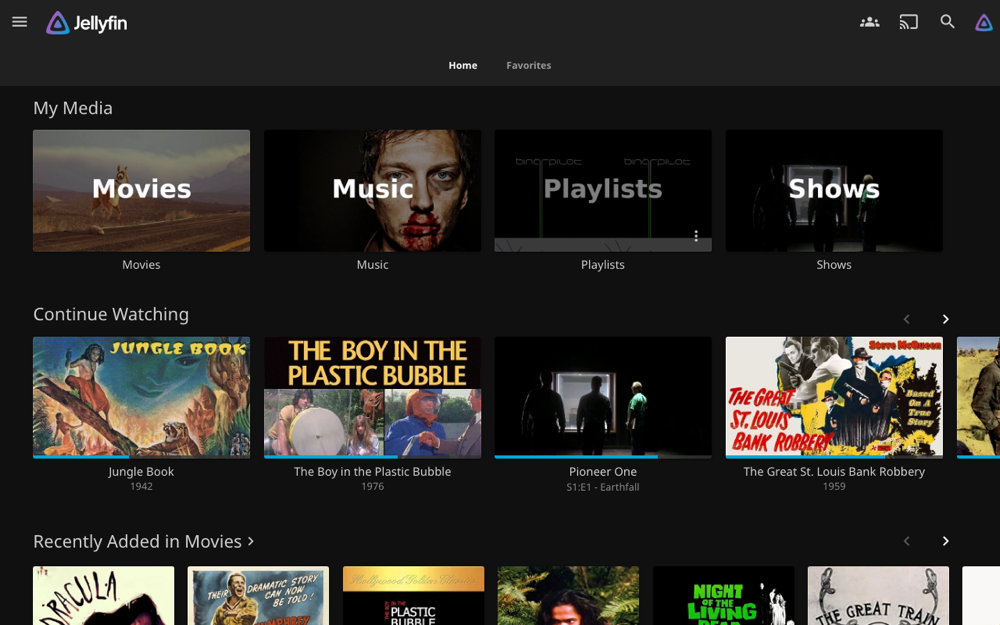1000x625 pixels.
Task: Click Pioneer One progress bar
Action: pyautogui.click(x=603, y=457)
